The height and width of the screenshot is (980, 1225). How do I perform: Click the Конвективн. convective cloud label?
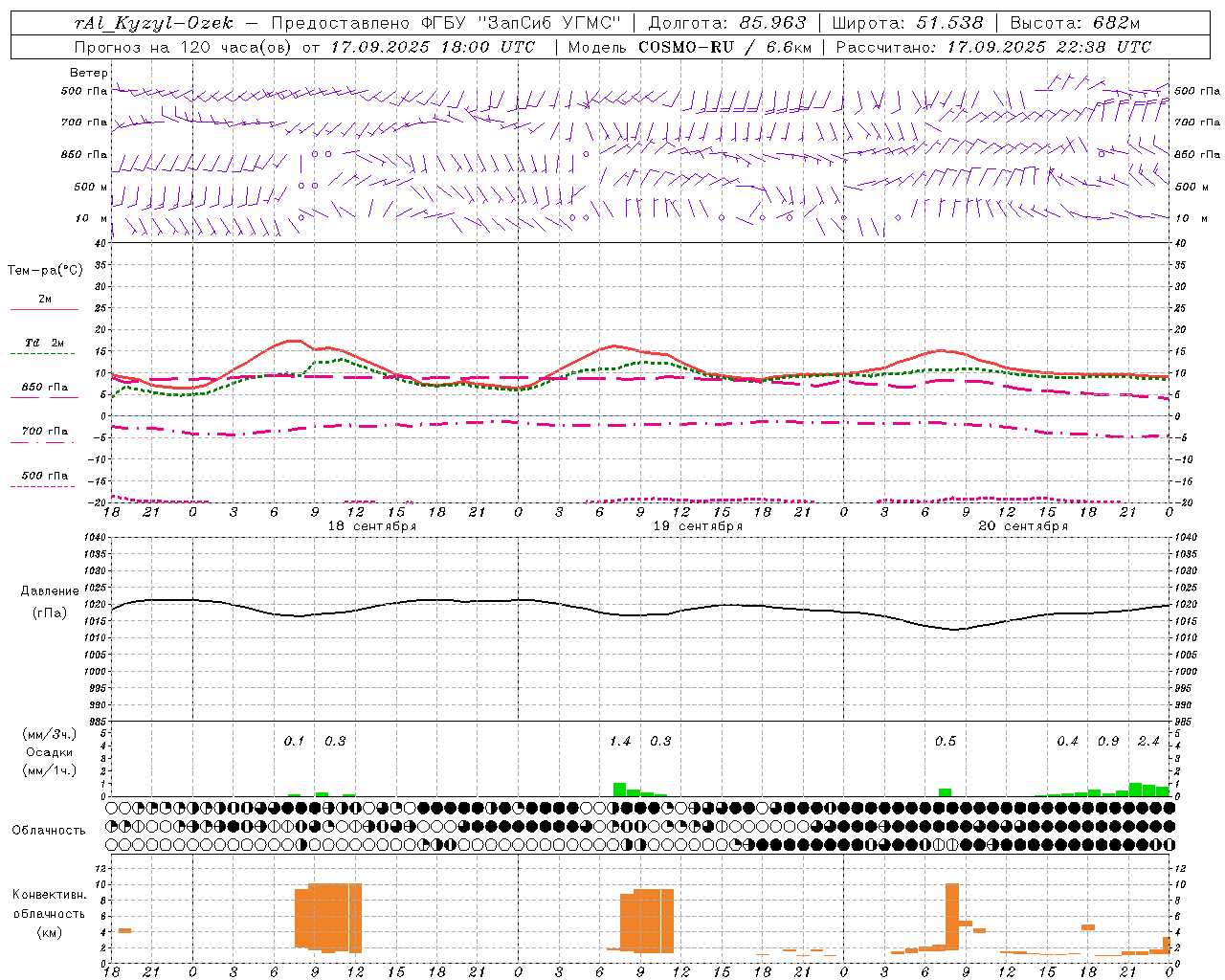50,895
